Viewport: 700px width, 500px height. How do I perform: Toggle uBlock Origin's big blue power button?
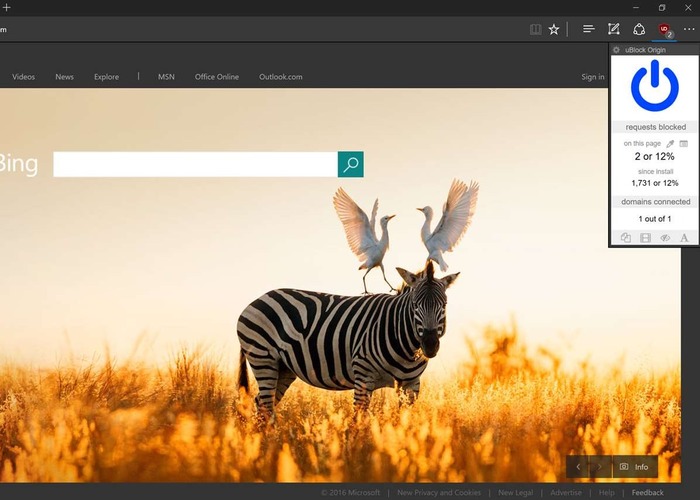pos(655,86)
